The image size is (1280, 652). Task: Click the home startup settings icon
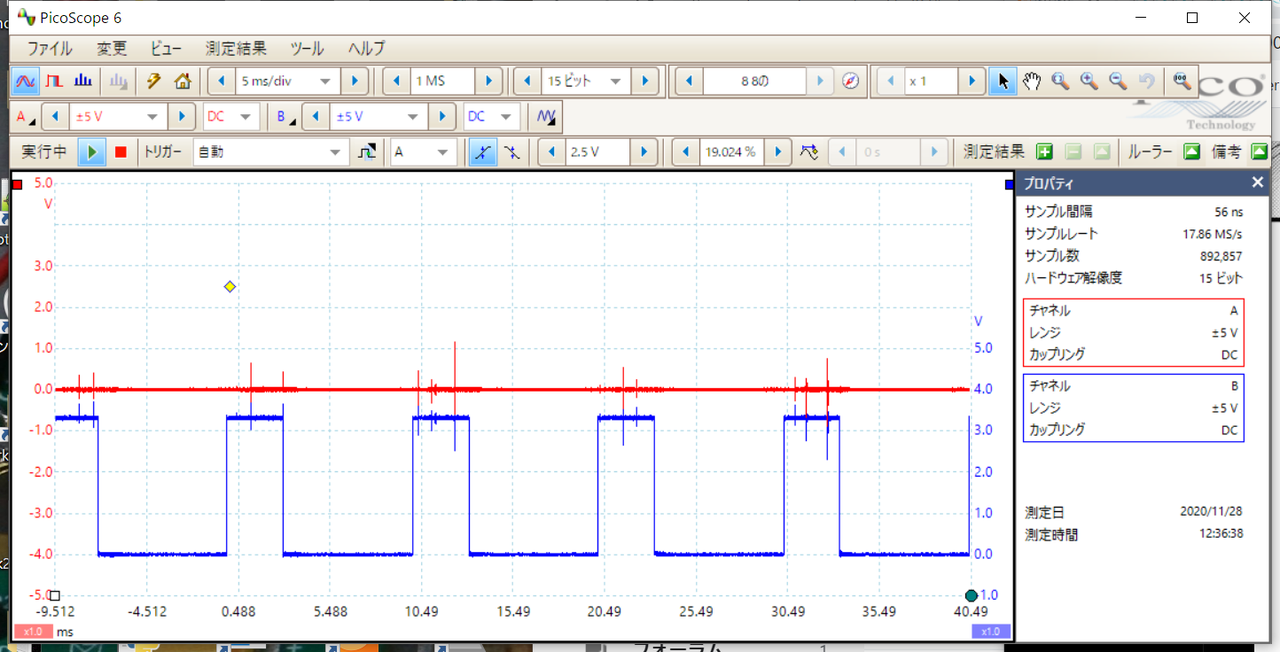tap(182, 81)
